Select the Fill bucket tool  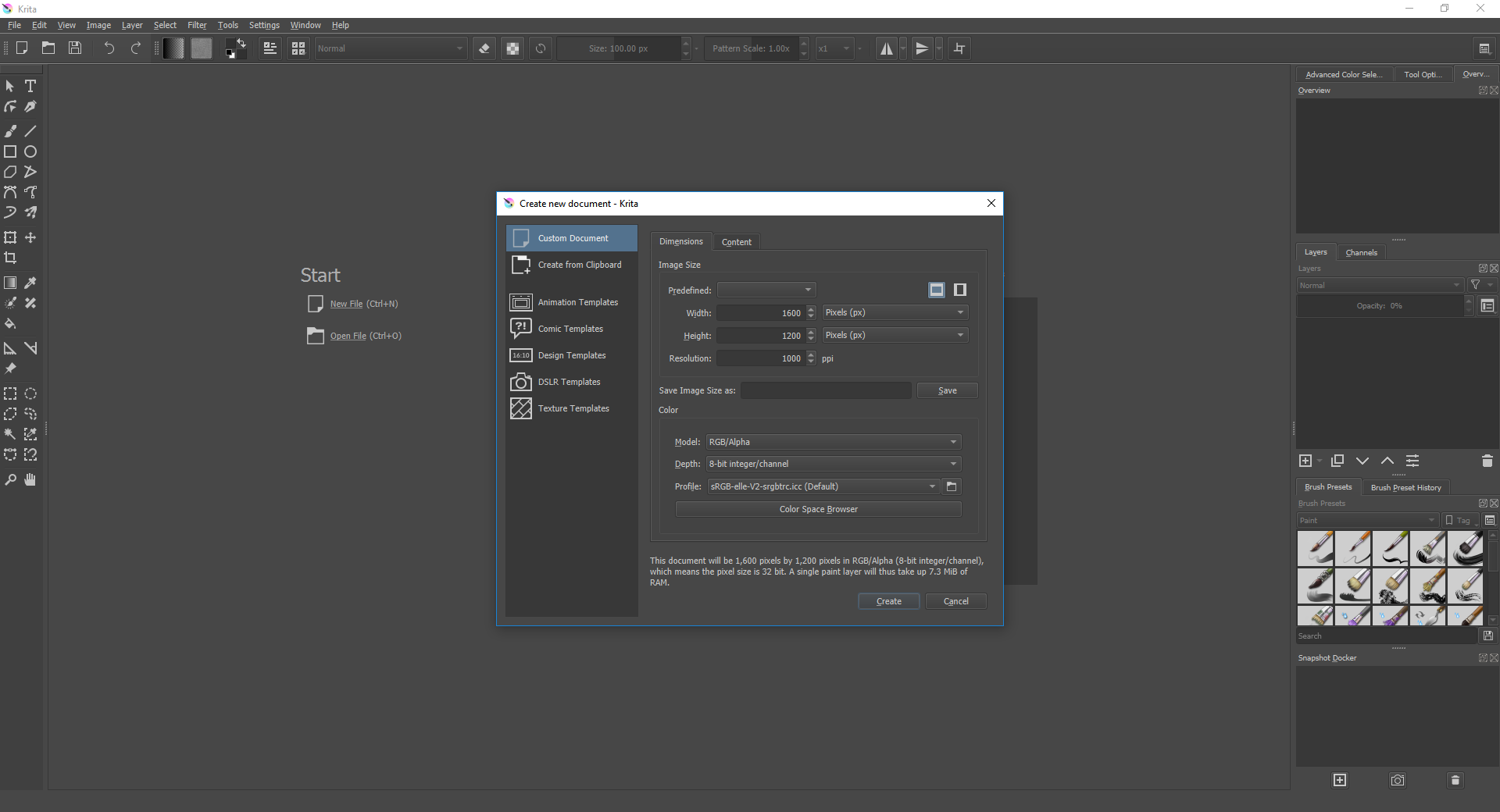click(10, 323)
